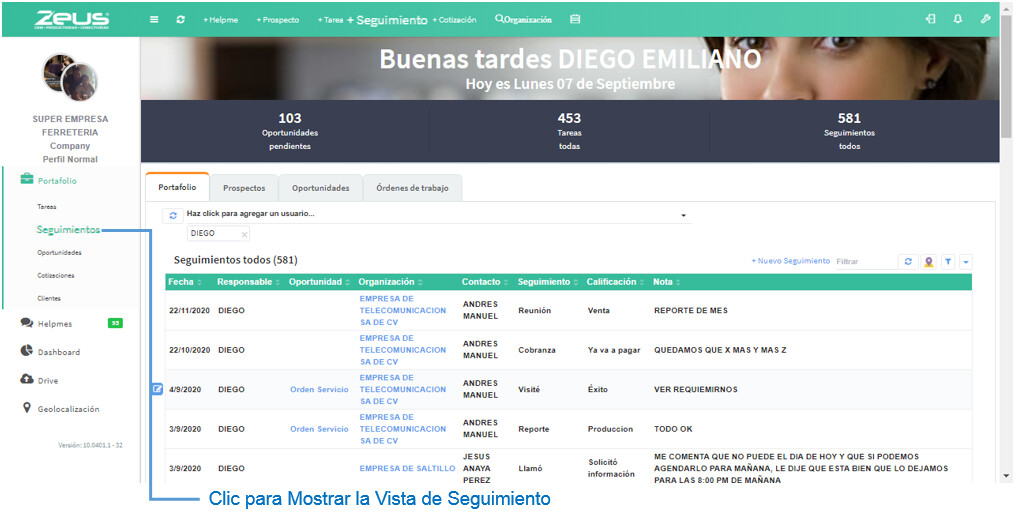Open EMPRESA DE SALTILLO link
Image resolution: width=1016 pixels, height=514 pixels.
pos(408,468)
